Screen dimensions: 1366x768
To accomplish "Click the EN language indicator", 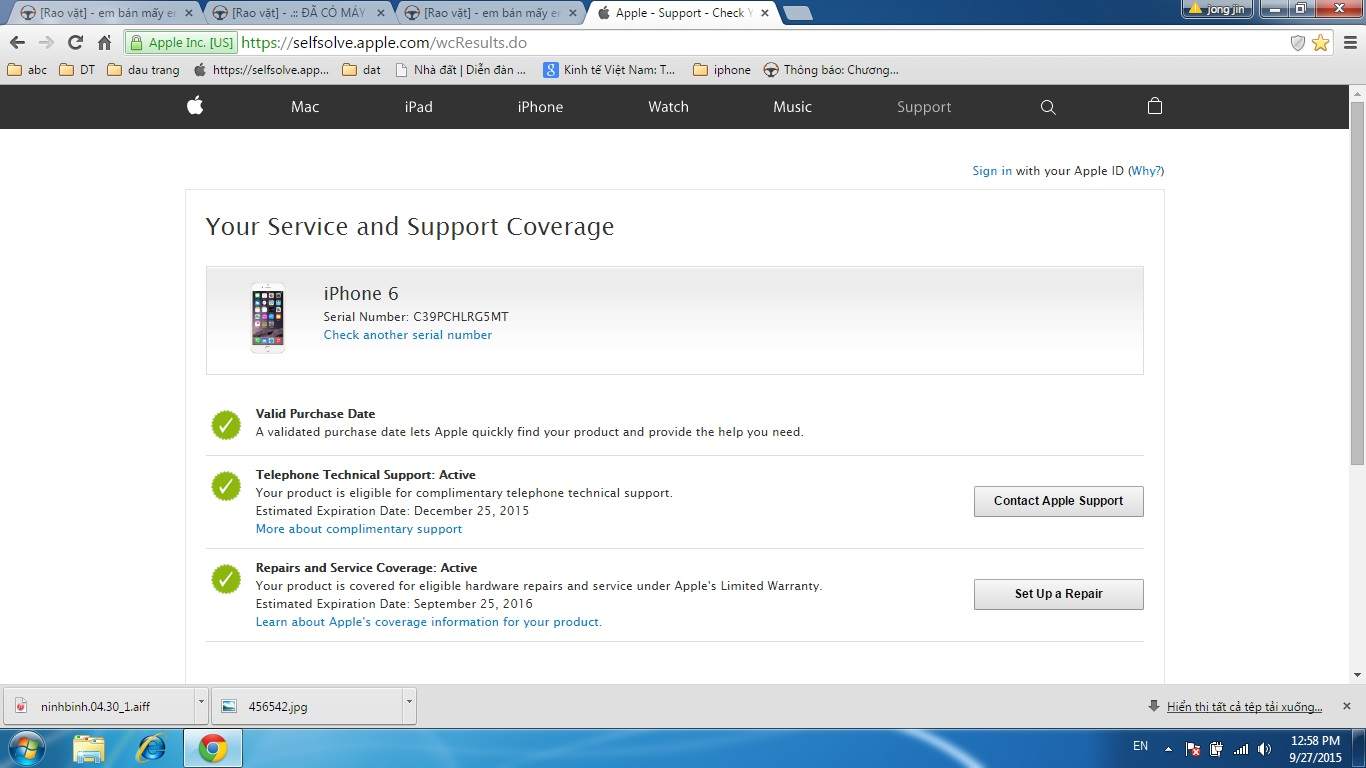I will pyautogui.click(x=1140, y=746).
